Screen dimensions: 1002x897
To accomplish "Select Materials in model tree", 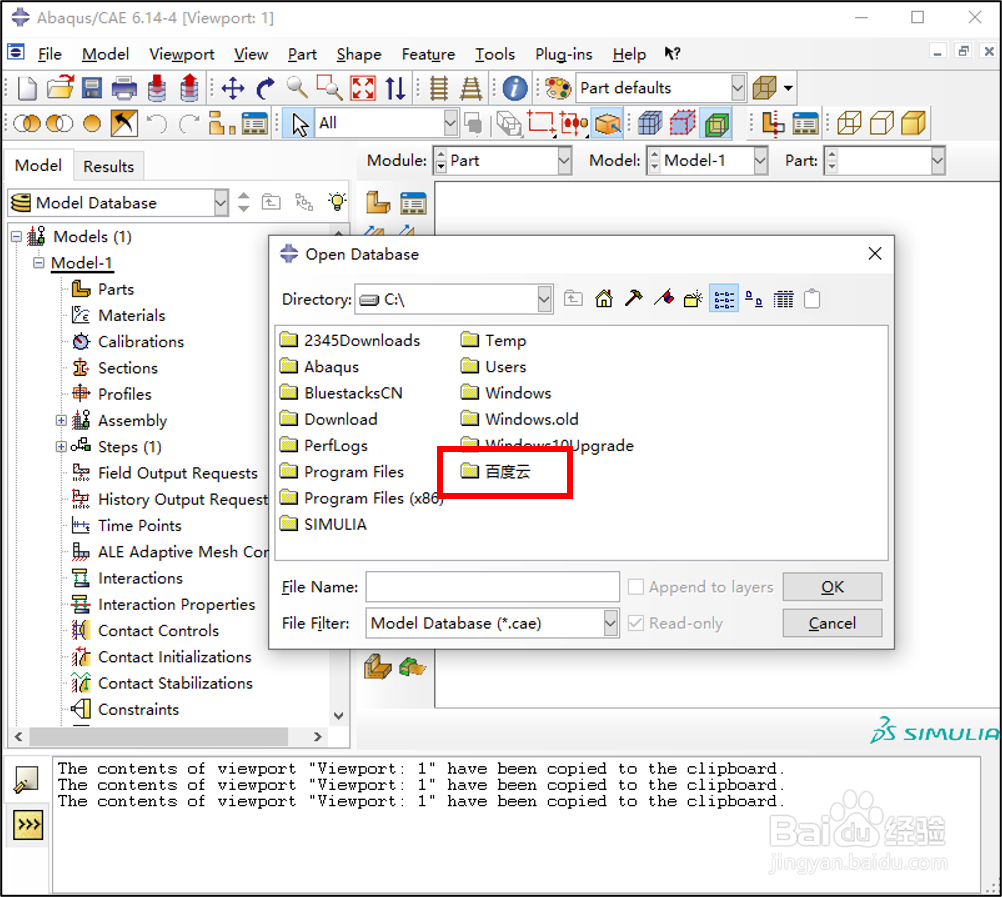I will (x=119, y=315).
